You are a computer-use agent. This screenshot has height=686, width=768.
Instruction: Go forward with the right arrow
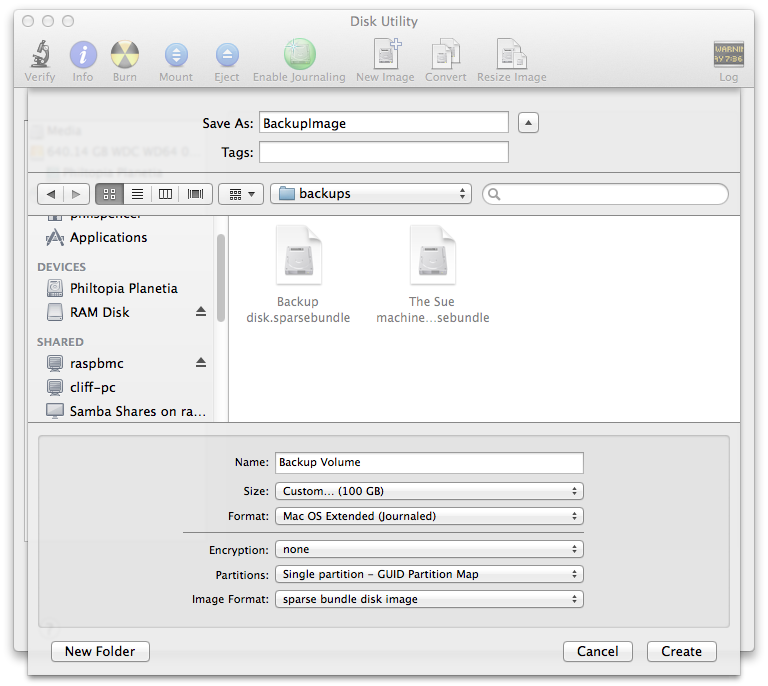(x=76, y=194)
